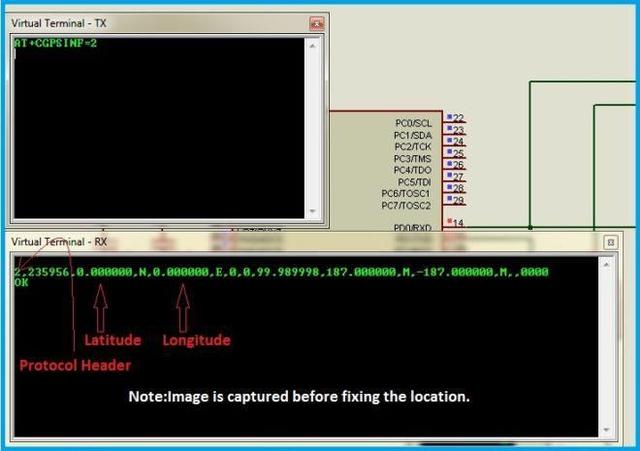Select pin 29 PC7/TOSC2 on the microcontroller
Viewport: 640px width, 451px height.
coord(456,200)
